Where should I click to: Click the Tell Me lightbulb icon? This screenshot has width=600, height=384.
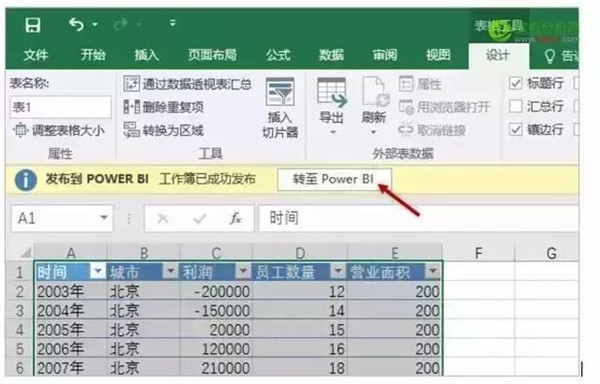click(x=549, y=56)
